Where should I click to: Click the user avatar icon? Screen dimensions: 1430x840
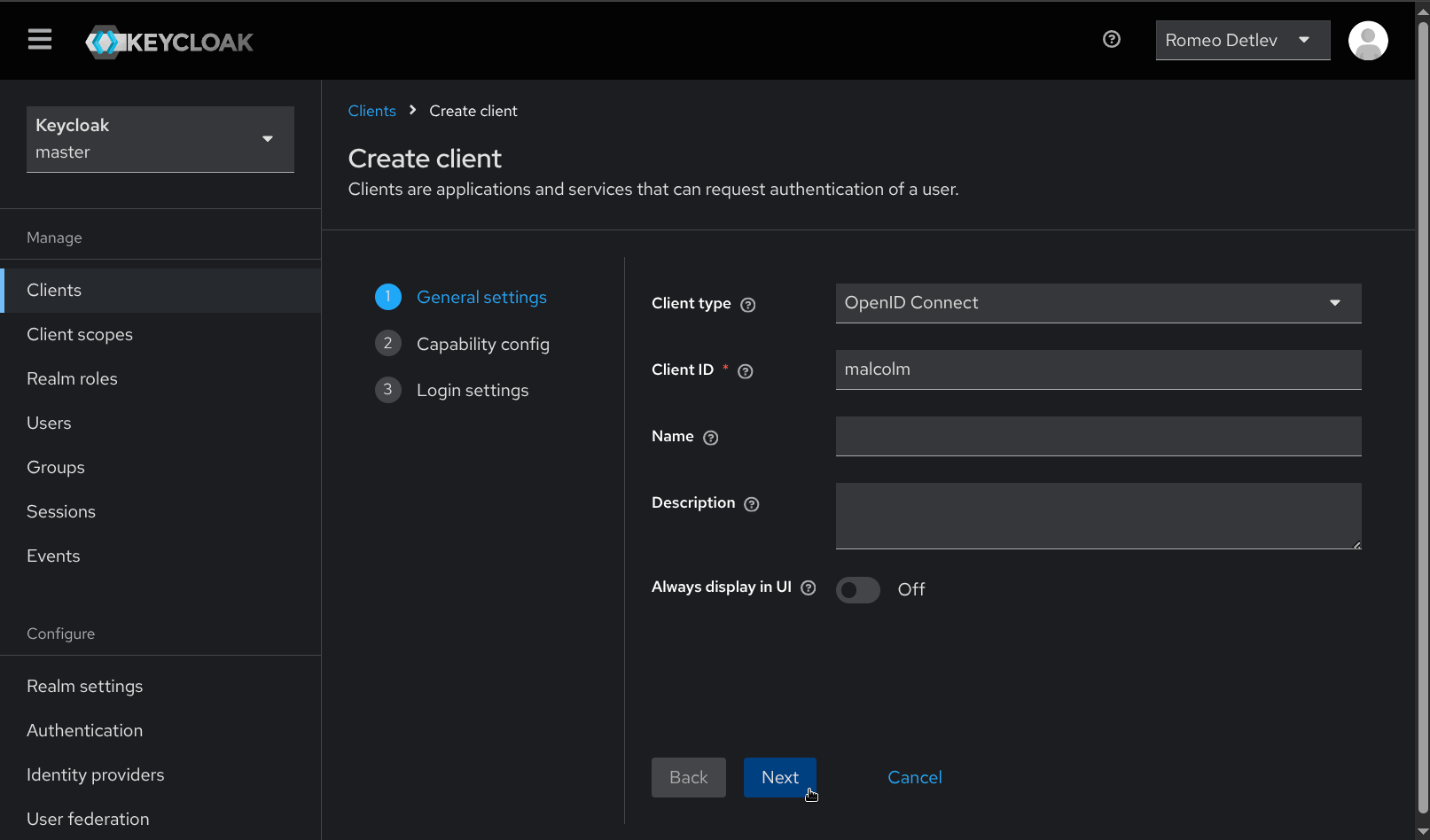(x=1368, y=41)
